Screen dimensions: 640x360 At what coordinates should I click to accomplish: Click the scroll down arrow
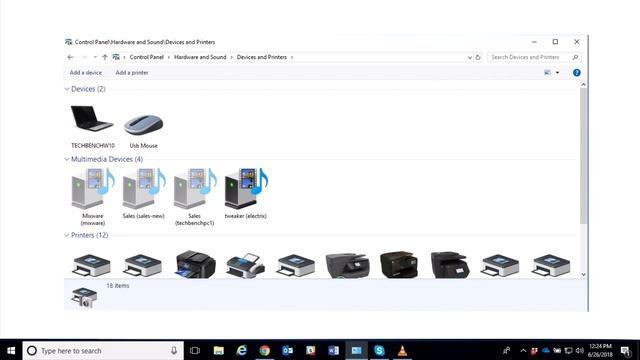[x=583, y=274]
